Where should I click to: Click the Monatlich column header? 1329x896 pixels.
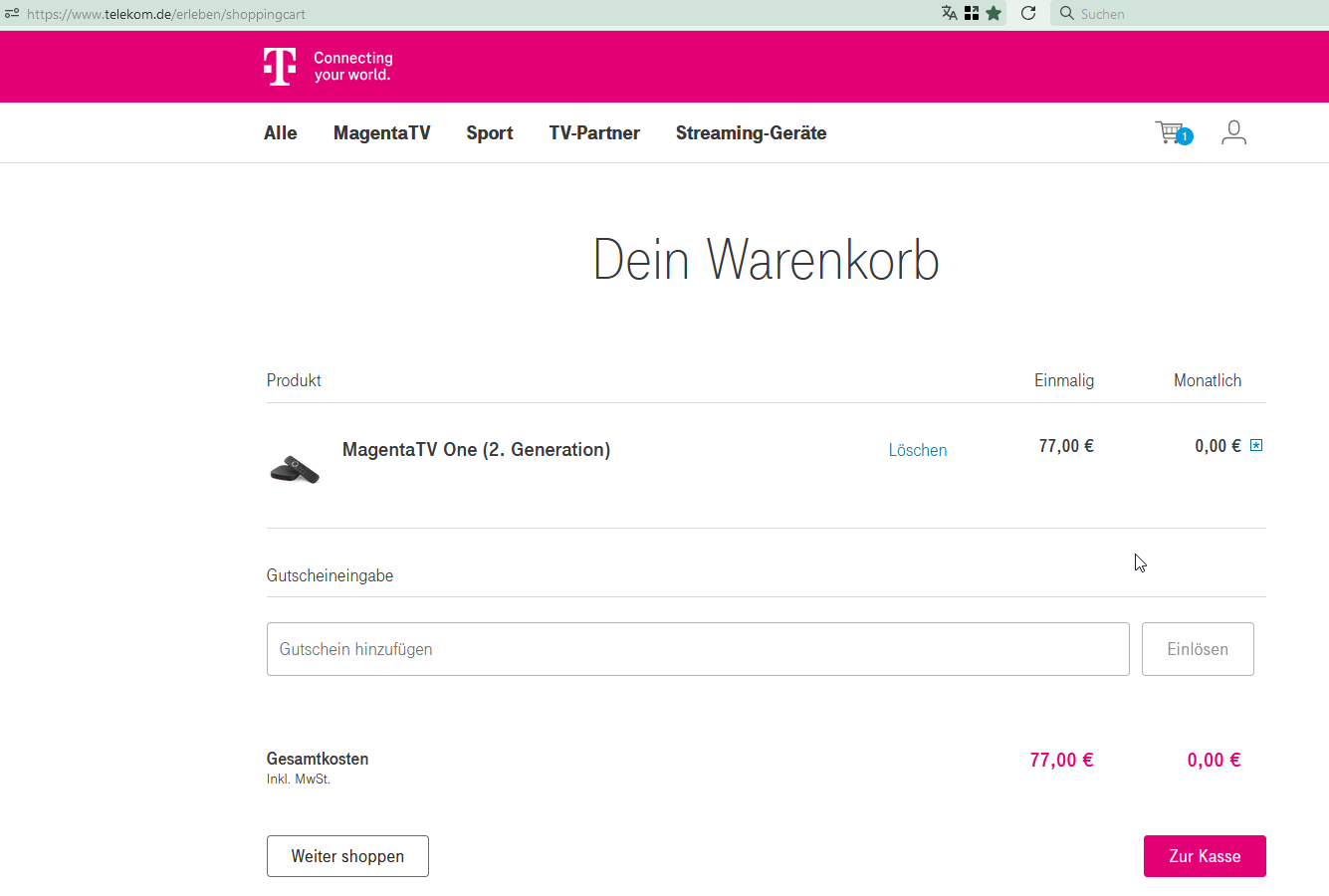1208,380
